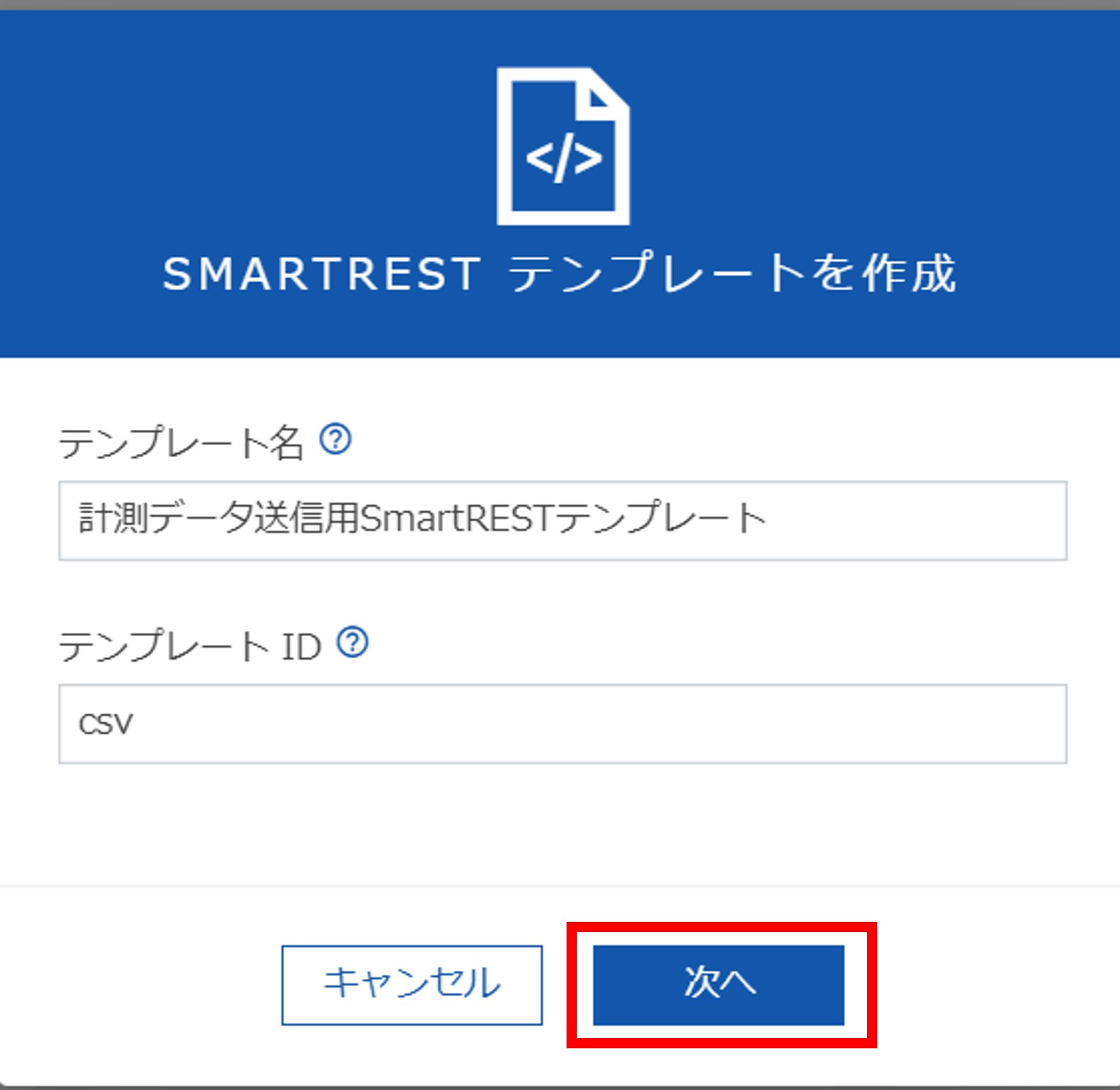Click the footer area left of キャンセル

click(x=139, y=984)
